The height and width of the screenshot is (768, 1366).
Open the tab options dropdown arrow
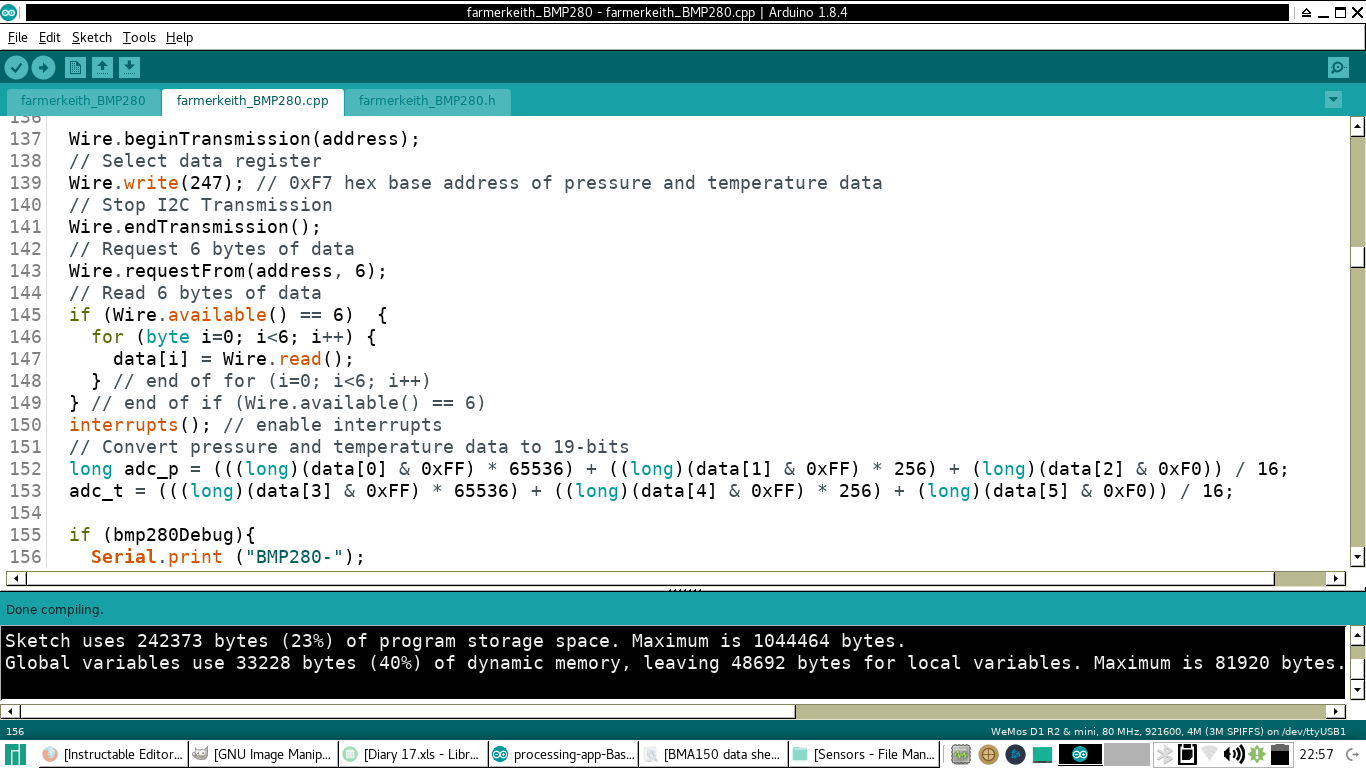(x=1332, y=100)
